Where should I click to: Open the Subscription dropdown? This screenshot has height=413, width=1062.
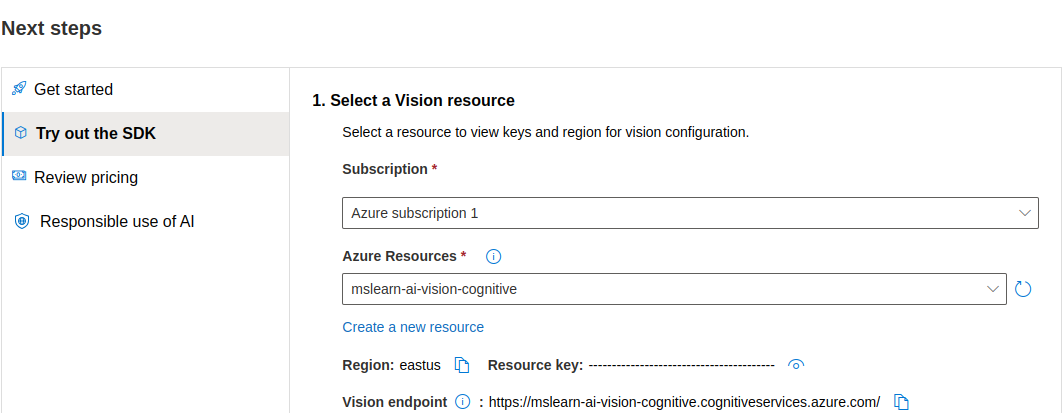(x=1024, y=213)
